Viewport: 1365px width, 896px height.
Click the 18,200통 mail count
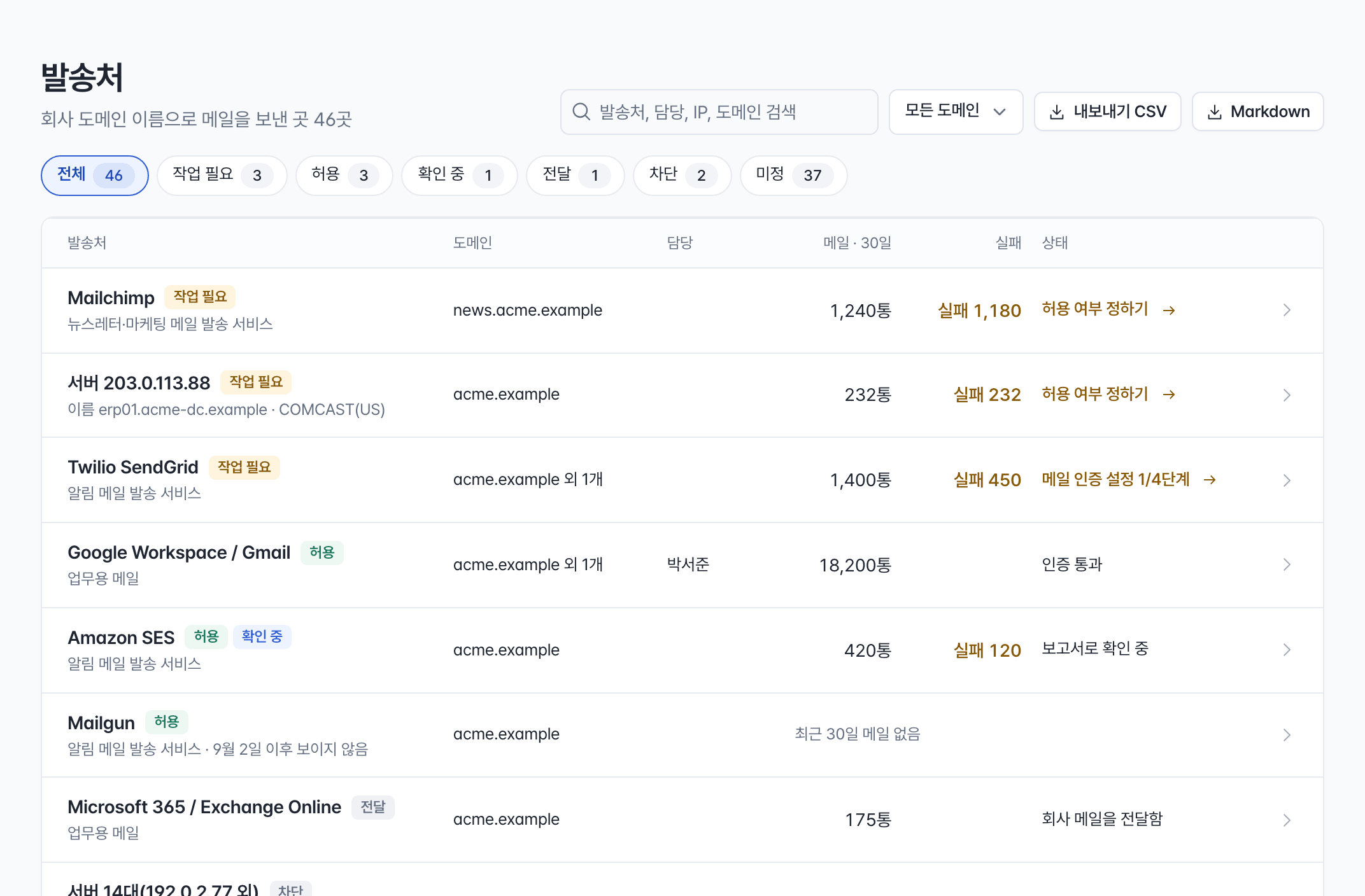[x=855, y=565]
